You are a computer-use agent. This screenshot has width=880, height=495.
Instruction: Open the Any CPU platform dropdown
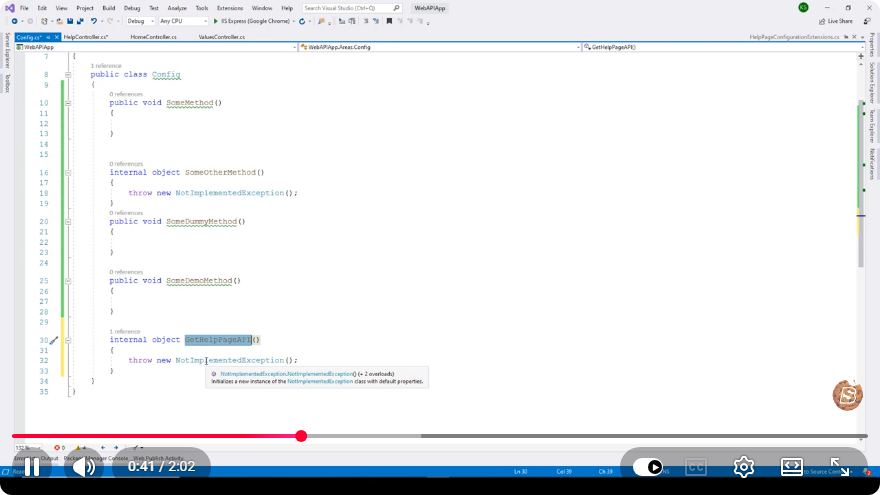183,21
